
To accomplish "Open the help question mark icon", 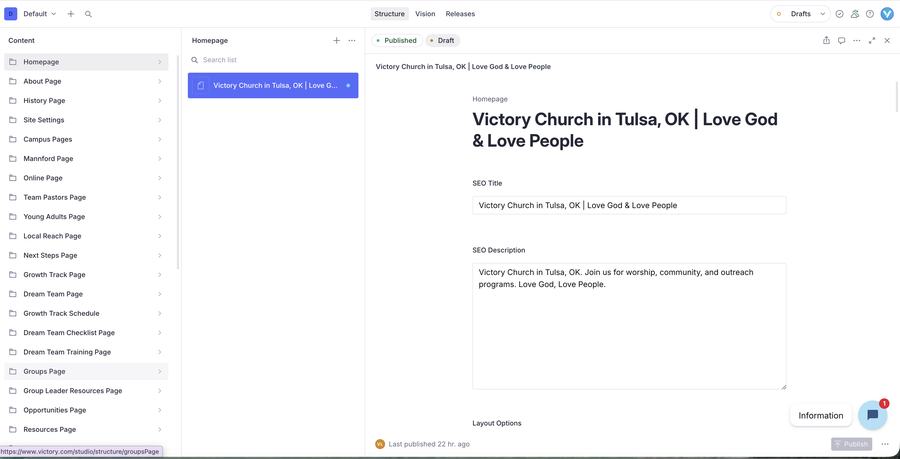I will coord(870,14).
